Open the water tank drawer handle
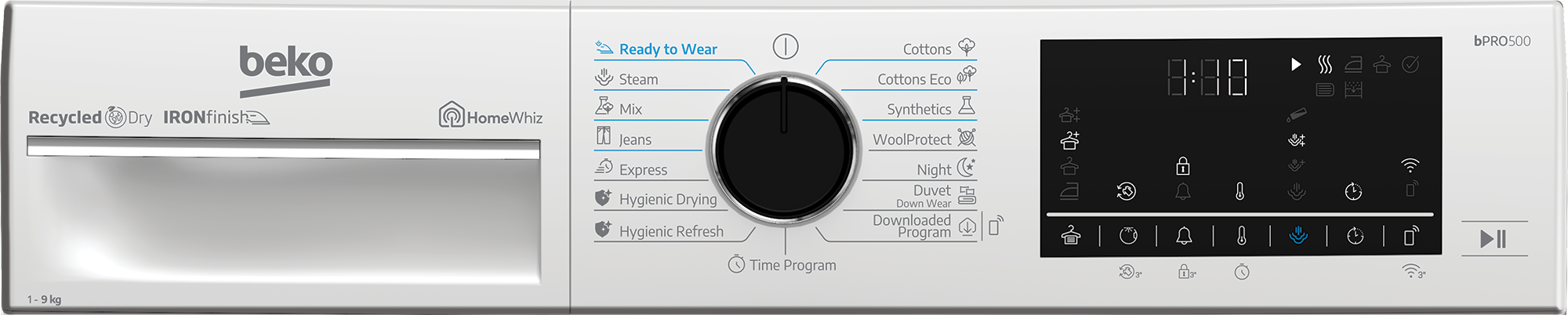 point(283,147)
